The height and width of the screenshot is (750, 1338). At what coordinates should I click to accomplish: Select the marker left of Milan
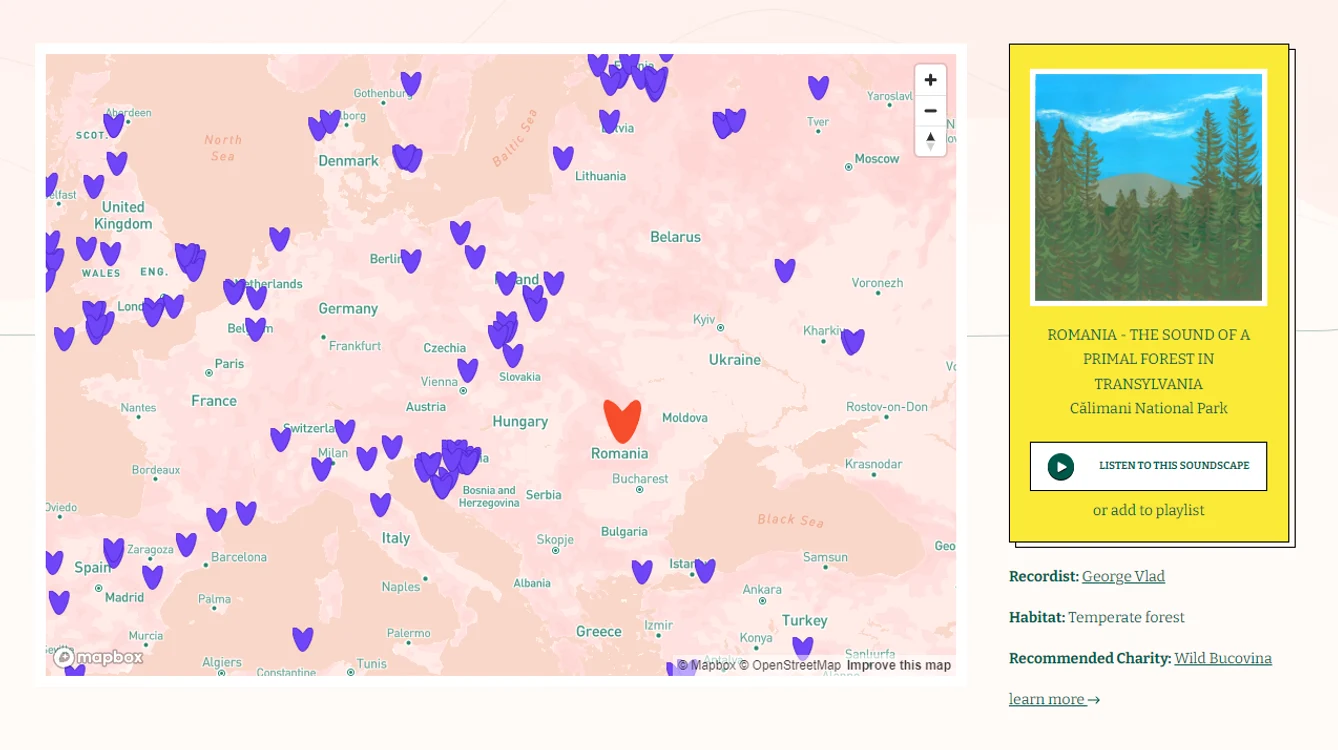click(321, 469)
